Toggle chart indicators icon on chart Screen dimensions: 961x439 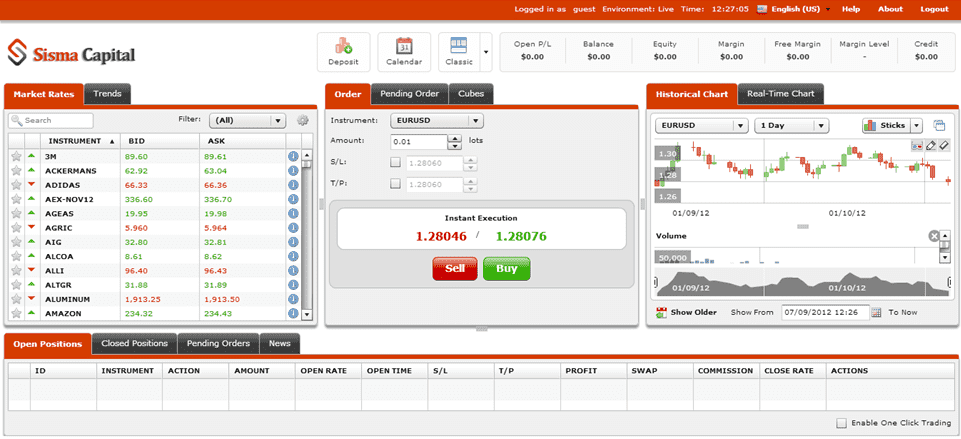click(x=917, y=146)
